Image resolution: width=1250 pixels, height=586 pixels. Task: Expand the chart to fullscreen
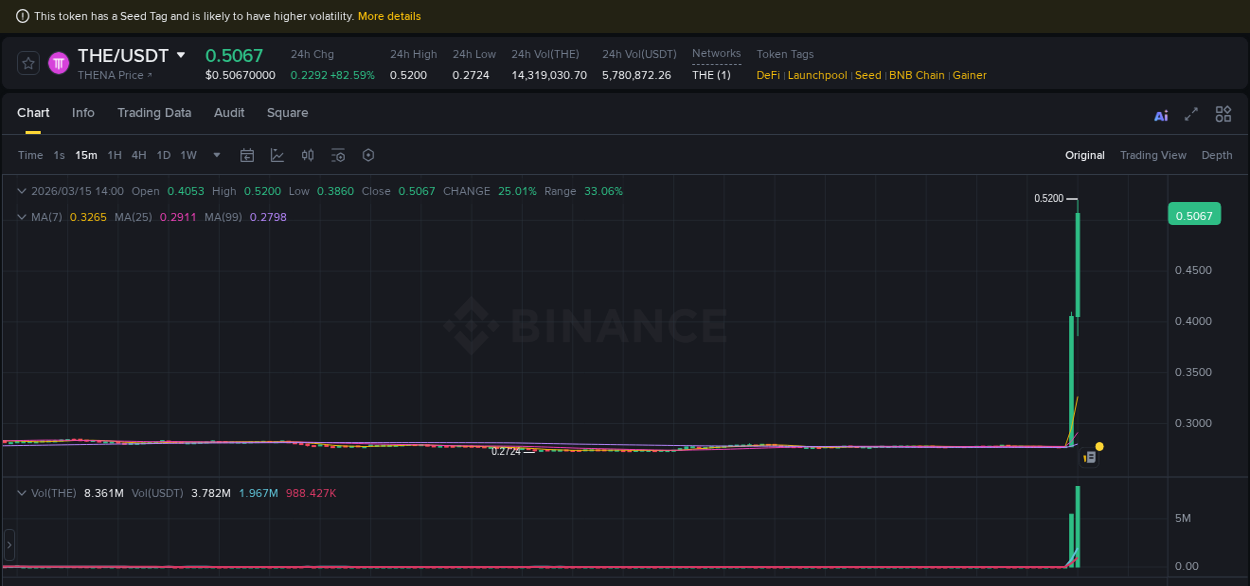click(1191, 114)
